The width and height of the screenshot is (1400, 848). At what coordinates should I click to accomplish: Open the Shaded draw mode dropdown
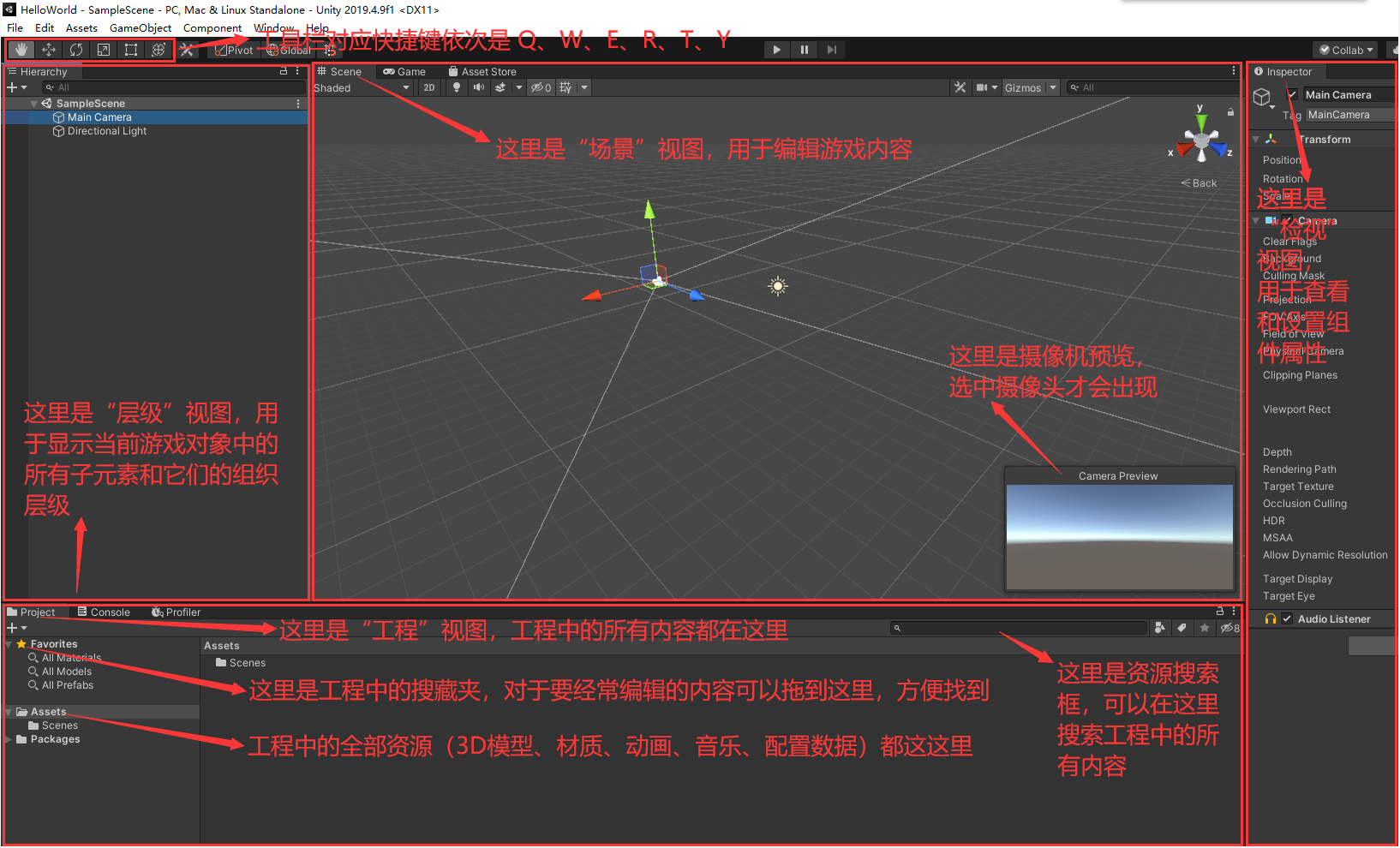tap(360, 87)
